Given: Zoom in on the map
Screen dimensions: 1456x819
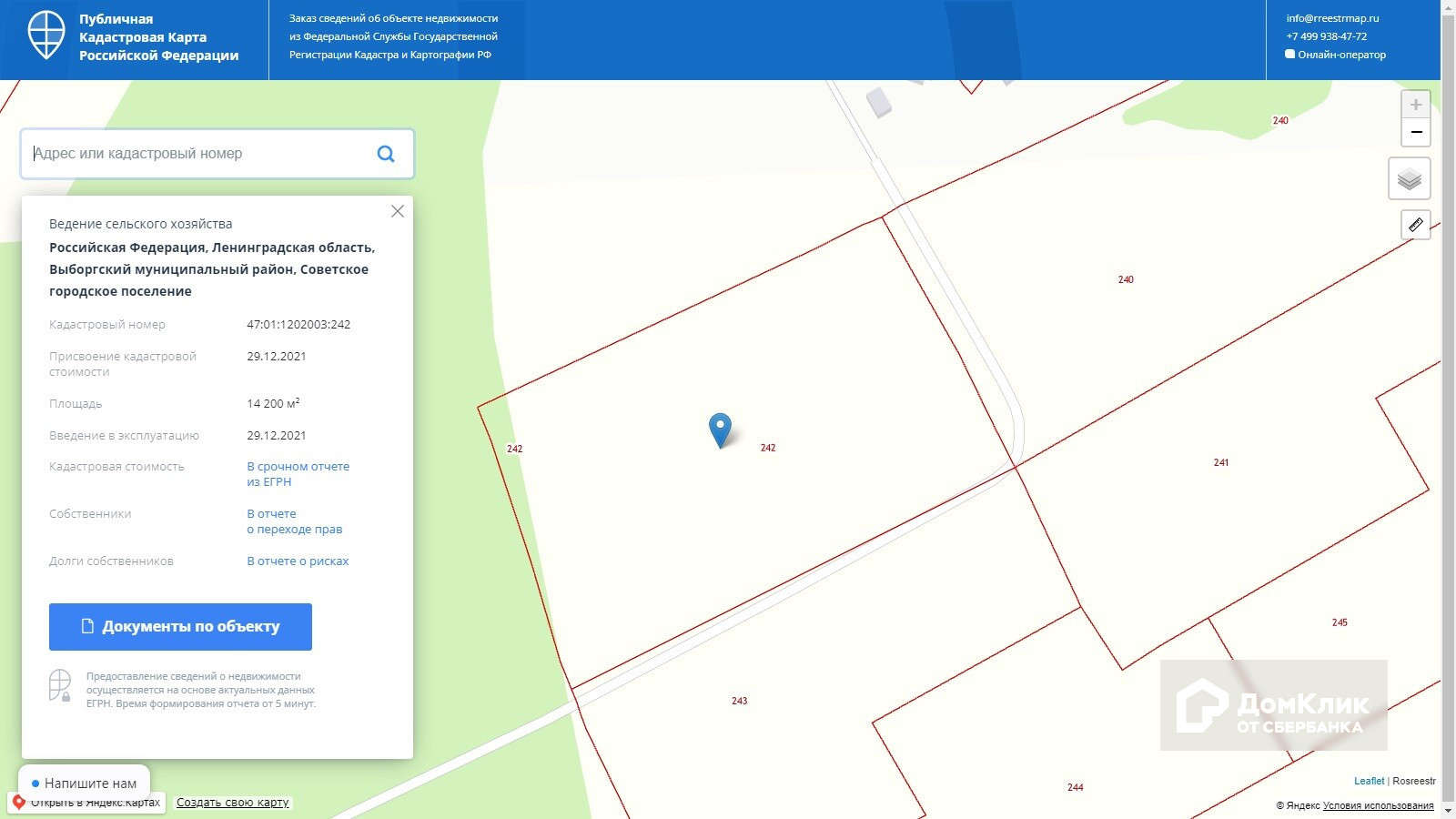Looking at the screenshot, I should point(1416,105).
